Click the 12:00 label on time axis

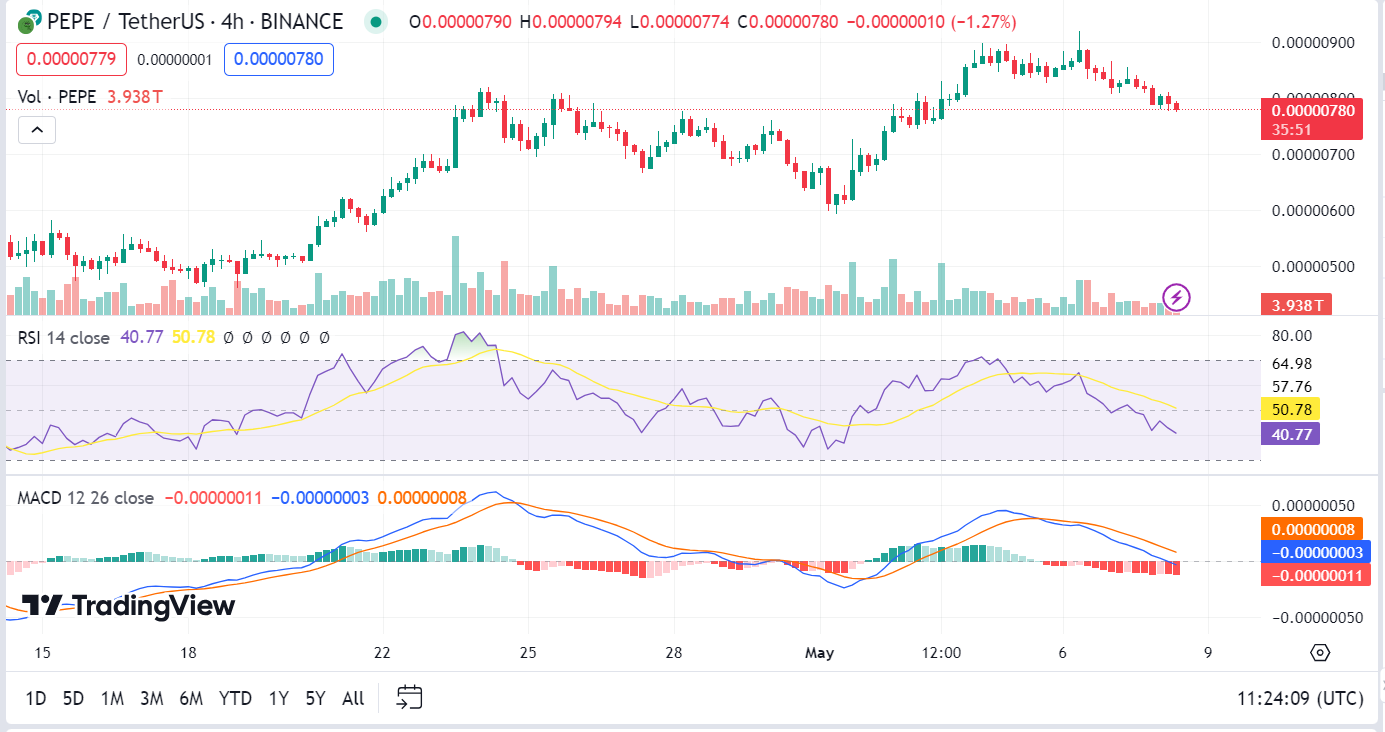coord(941,653)
